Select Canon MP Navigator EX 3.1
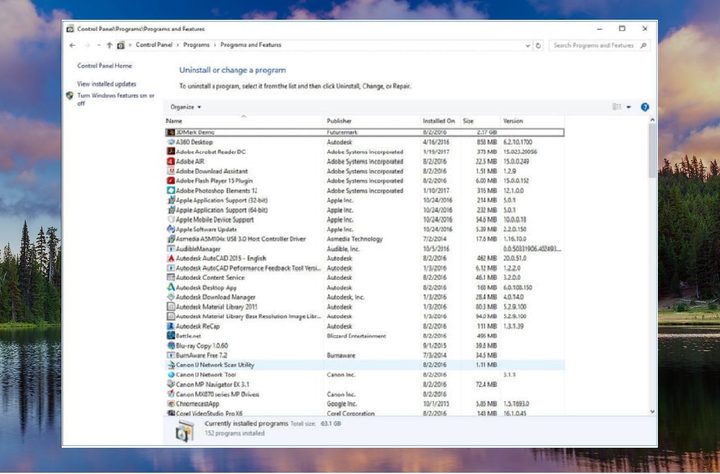The image size is (720, 474). click(365, 384)
